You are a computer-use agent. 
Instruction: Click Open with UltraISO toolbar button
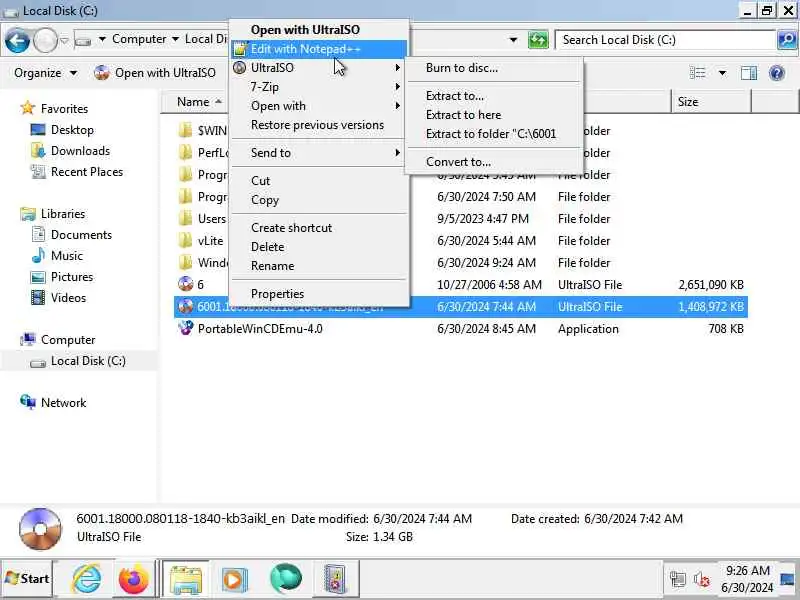(155, 73)
